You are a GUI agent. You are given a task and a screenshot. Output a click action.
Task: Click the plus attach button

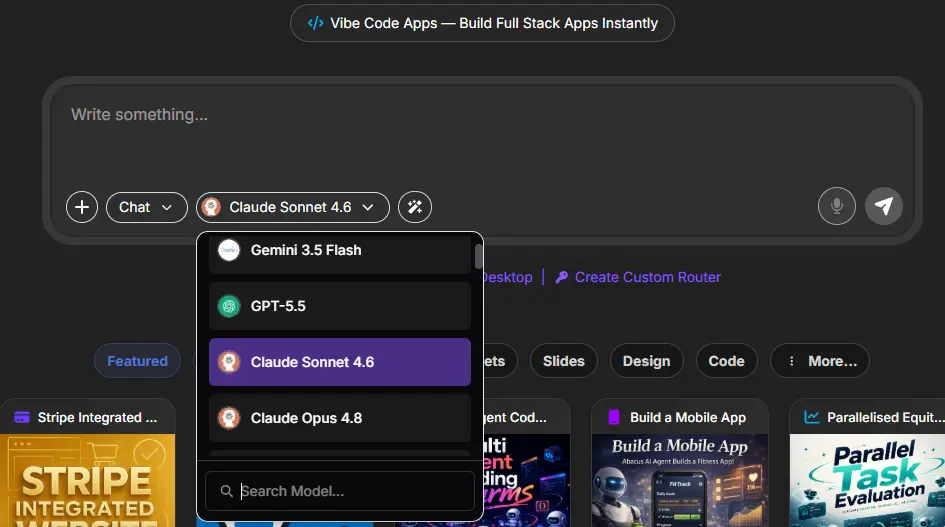point(82,207)
